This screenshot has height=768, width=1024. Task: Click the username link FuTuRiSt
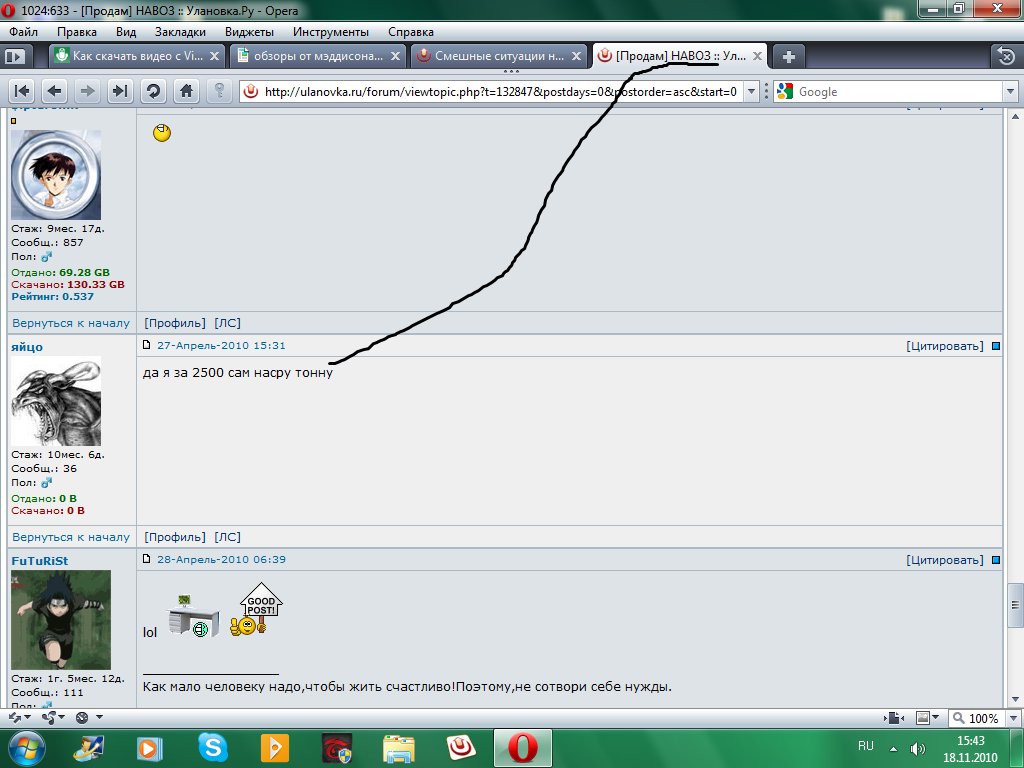39,561
